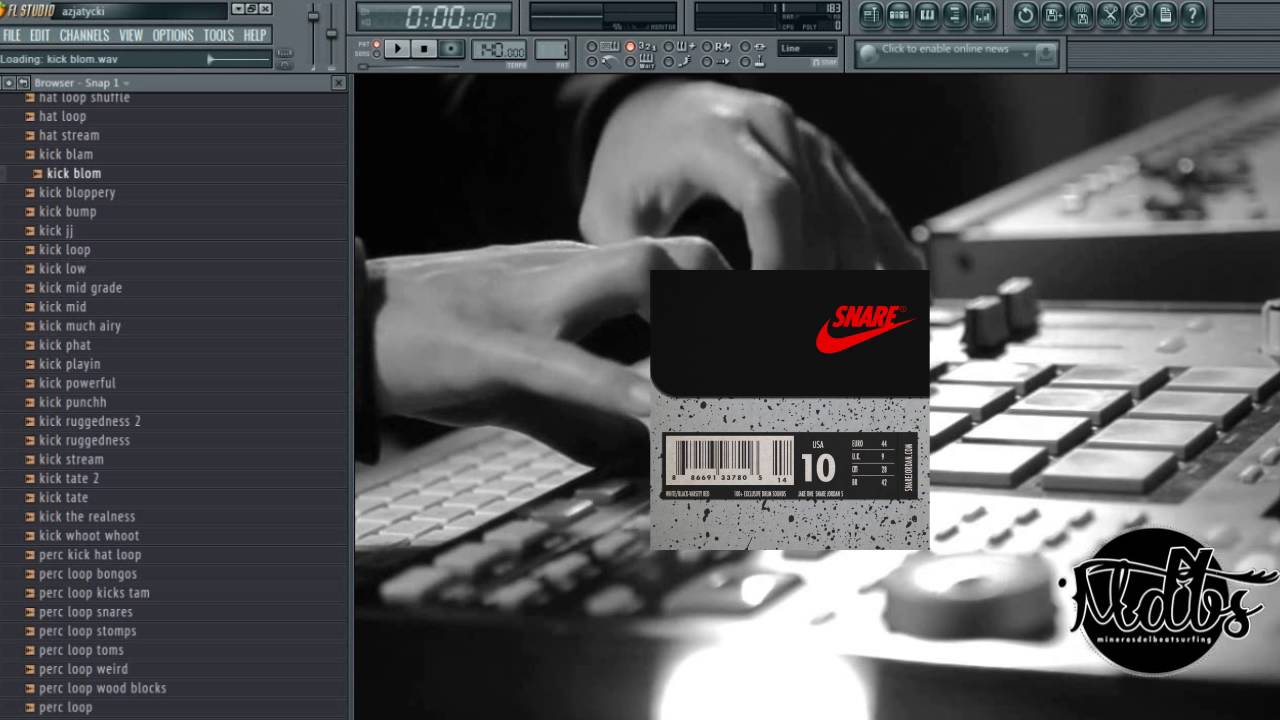Toggle wait for input option
1280x720 pixels.
pos(641,62)
